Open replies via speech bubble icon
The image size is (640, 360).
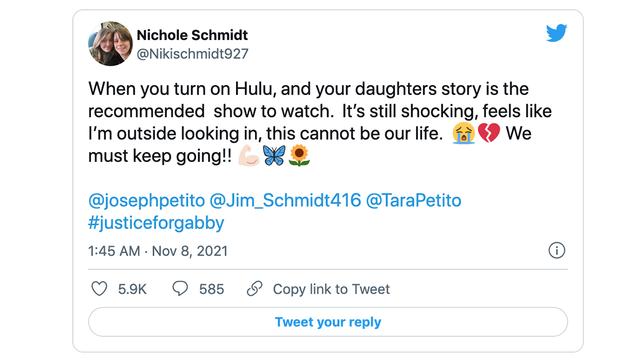pos(180,289)
